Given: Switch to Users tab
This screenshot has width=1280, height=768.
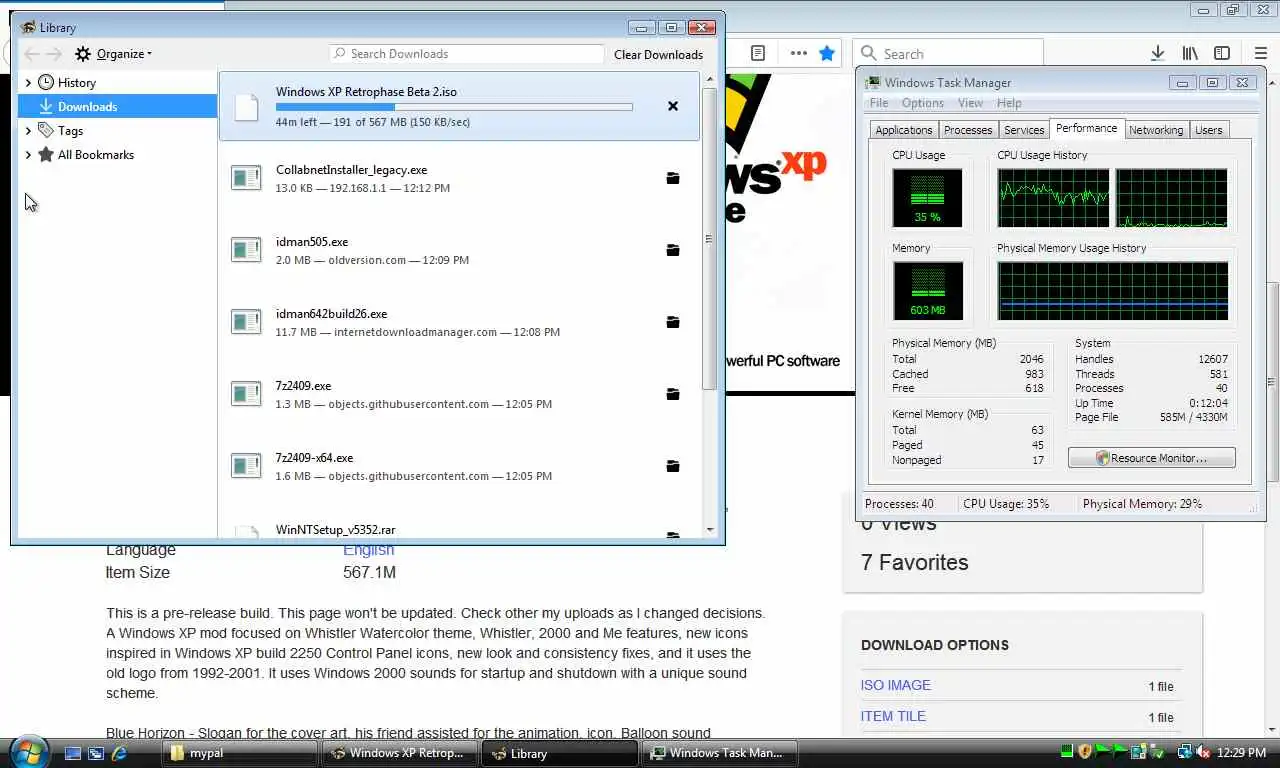Looking at the screenshot, I should [1209, 130].
